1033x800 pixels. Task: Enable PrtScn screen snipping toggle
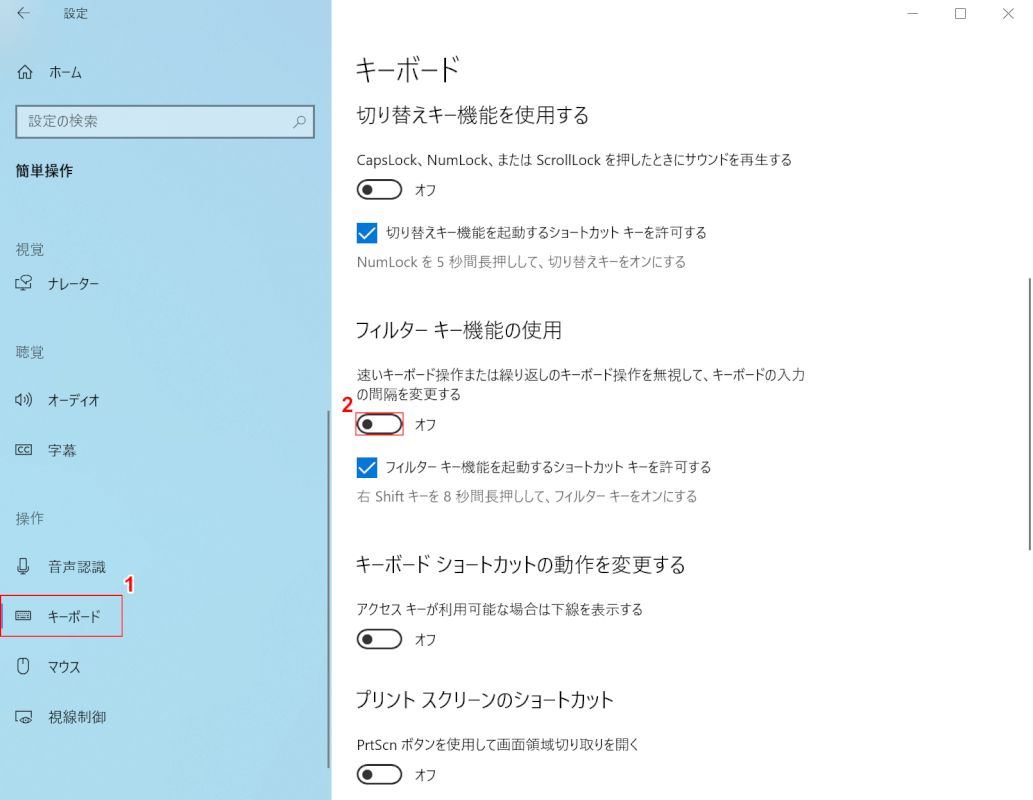(x=380, y=775)
